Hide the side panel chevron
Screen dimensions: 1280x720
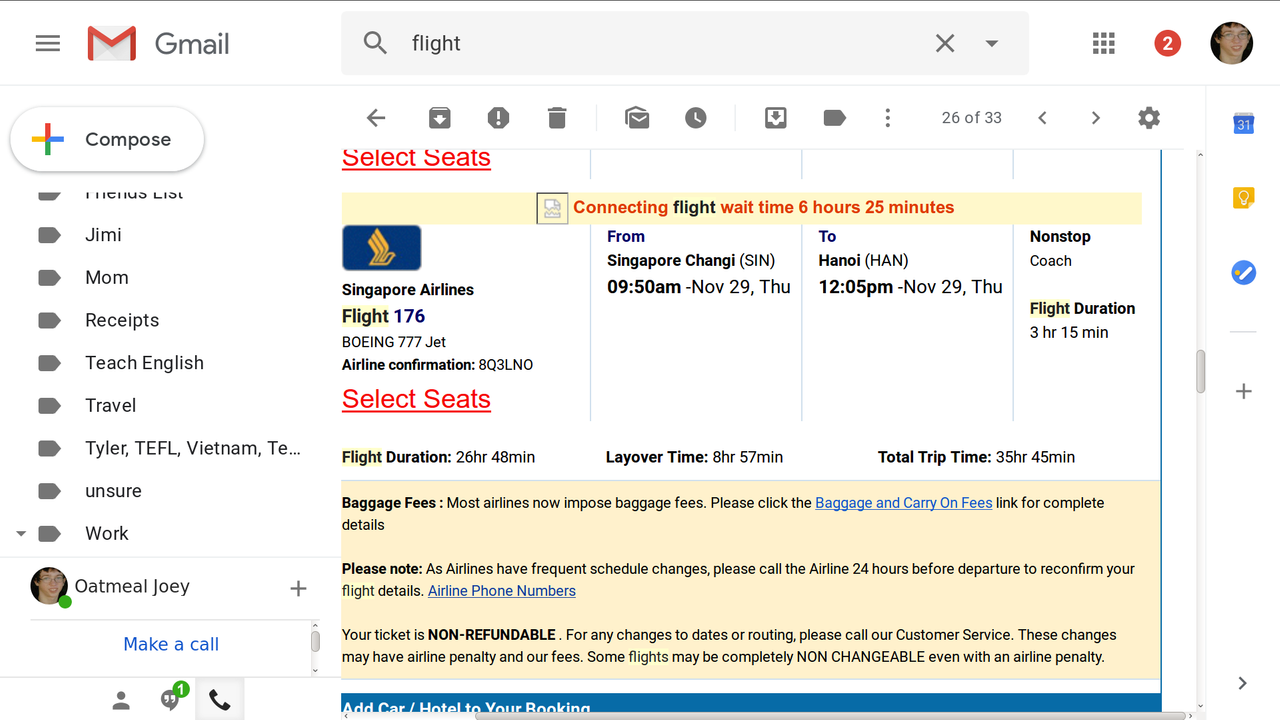(1243, 684)
